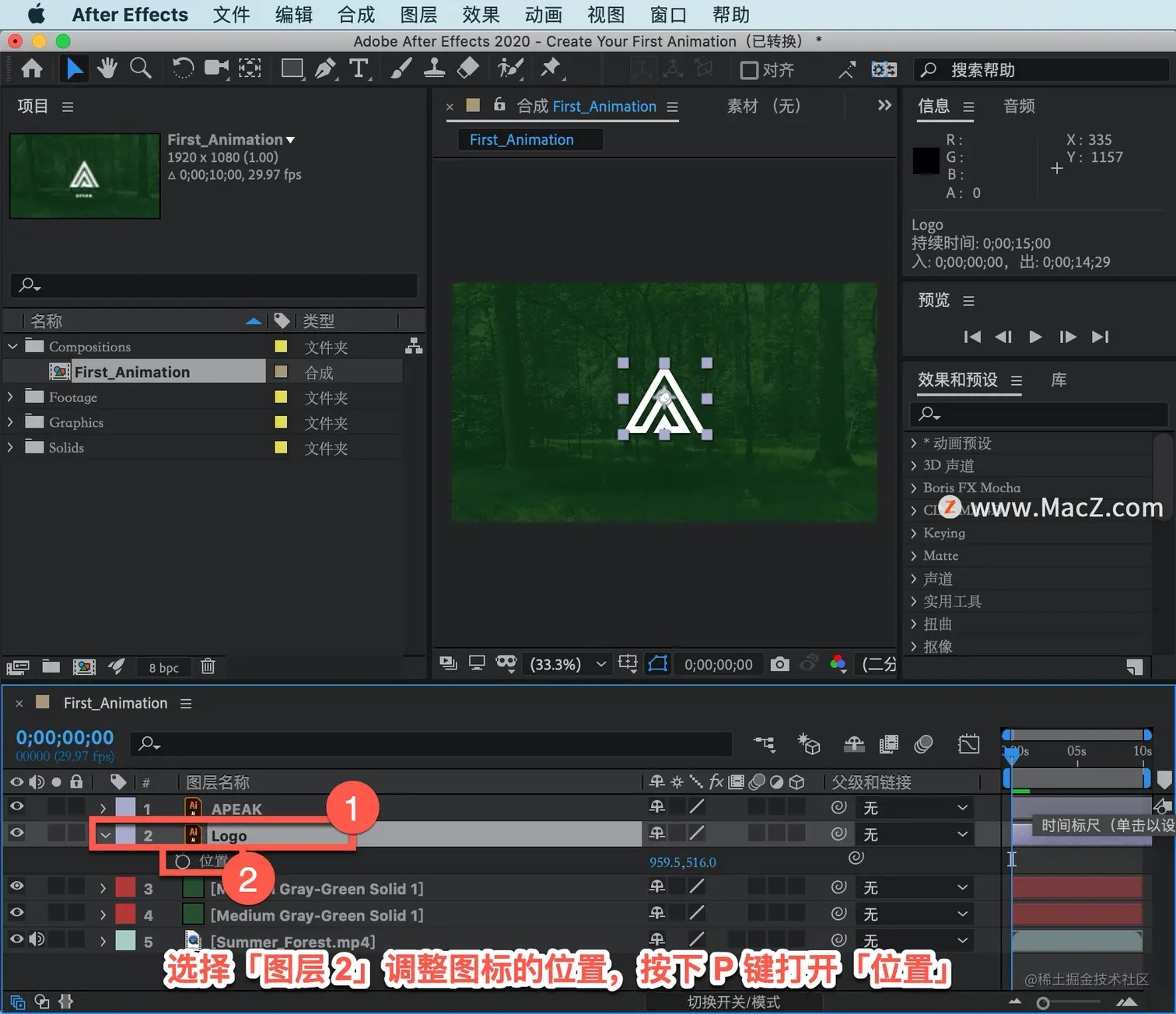1176x1014 pixels.
Task: Select the Selection arrow tool
Action: (74, 69)
